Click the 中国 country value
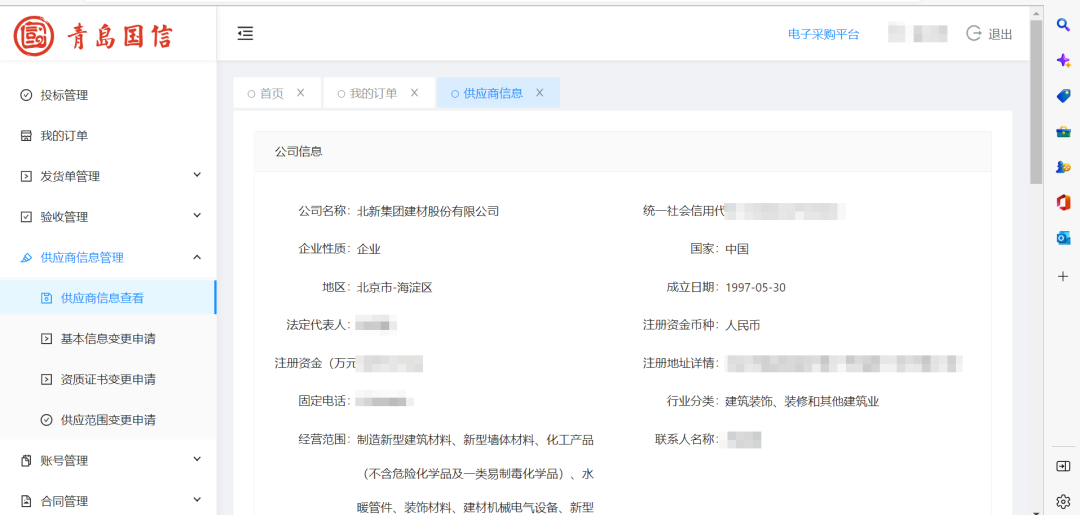 point(737,249)
